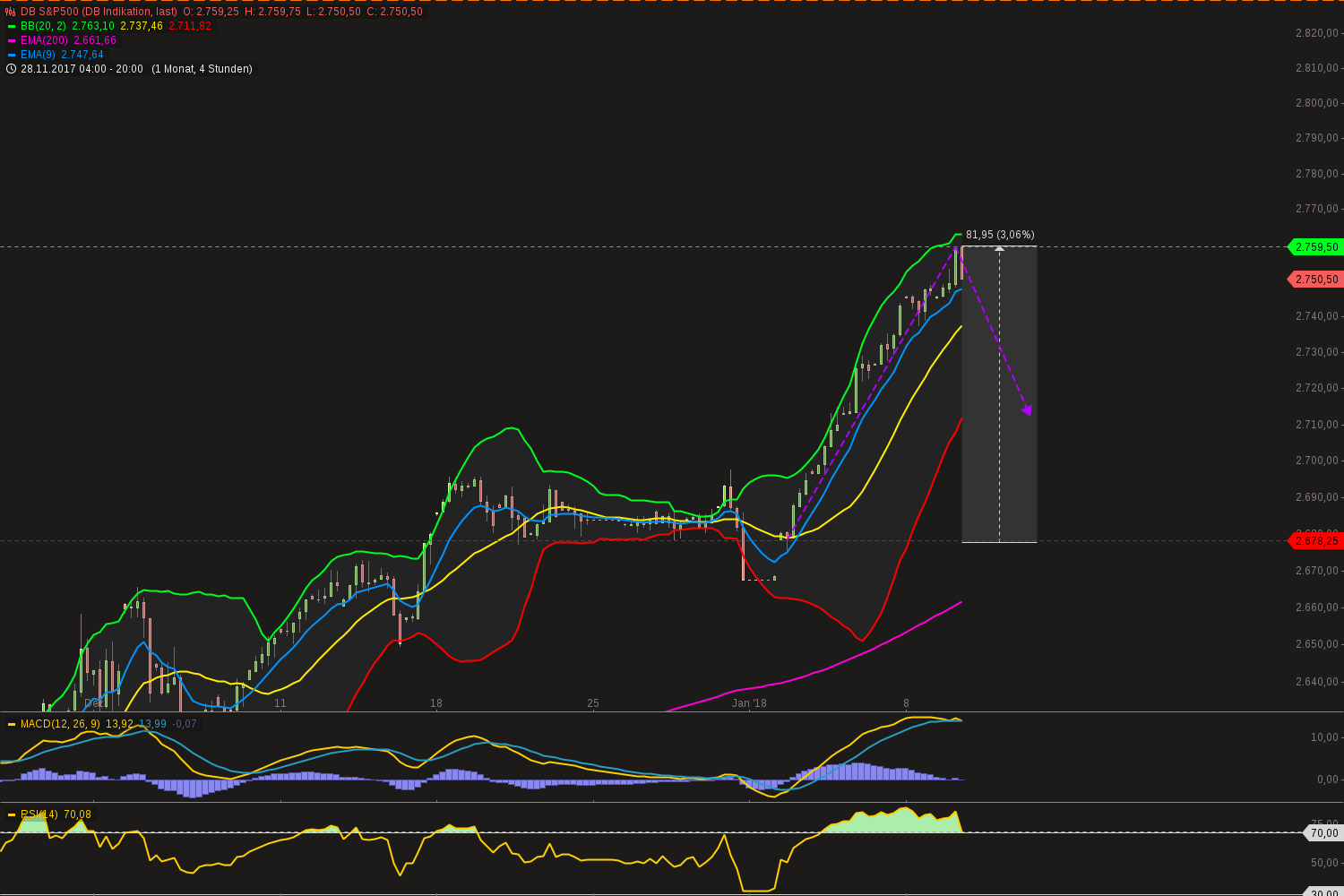Click the RSI value 70,08 in the legend
The width and height of the screenshot is (1344, 896).
[x=77, y=814]
